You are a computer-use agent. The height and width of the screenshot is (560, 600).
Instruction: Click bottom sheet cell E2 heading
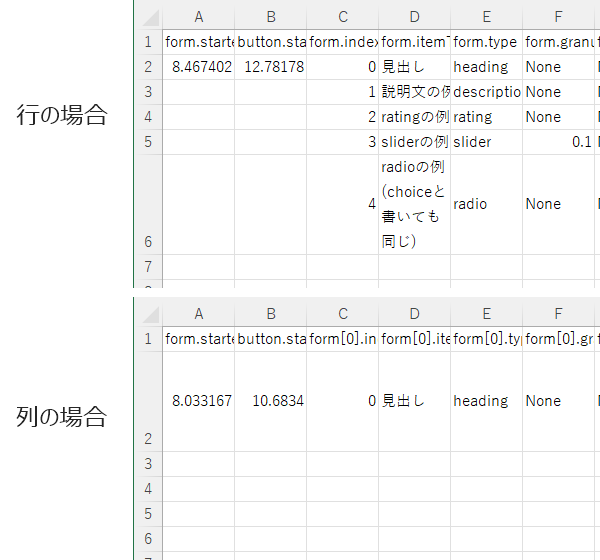(486, 401)
